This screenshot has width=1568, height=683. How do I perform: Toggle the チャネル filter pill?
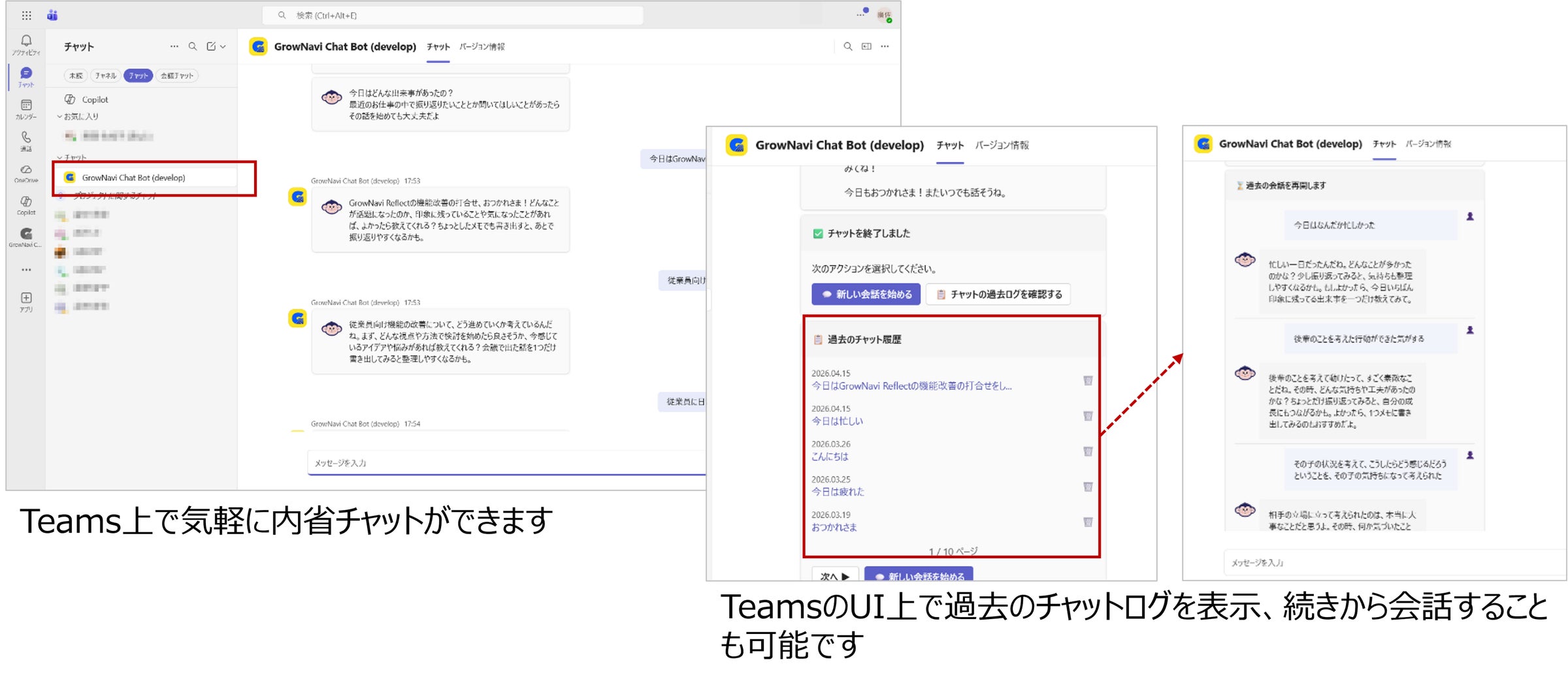click(105, 76)
